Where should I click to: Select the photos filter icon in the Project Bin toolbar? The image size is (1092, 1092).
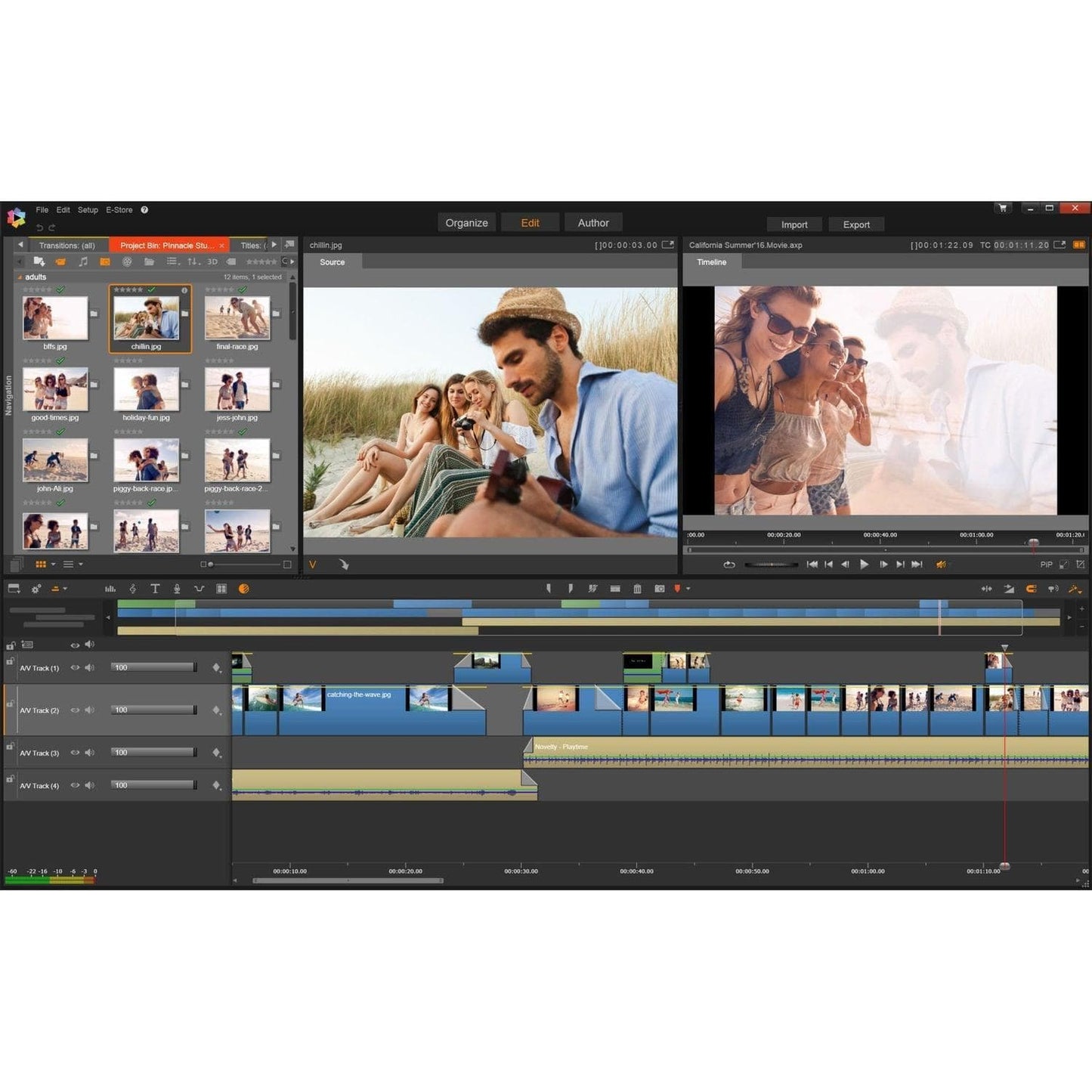(106, 262)
